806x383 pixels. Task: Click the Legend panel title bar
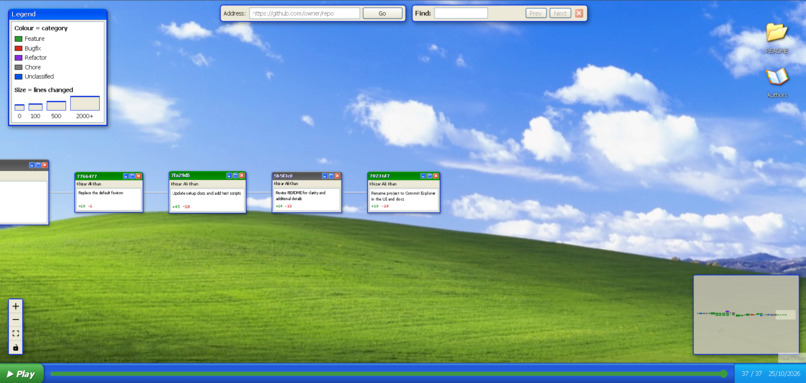(58, 14)
